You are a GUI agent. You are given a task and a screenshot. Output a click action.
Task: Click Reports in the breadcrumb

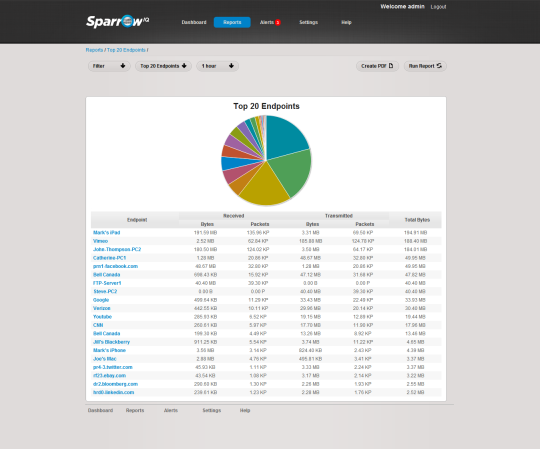point(94,50)
